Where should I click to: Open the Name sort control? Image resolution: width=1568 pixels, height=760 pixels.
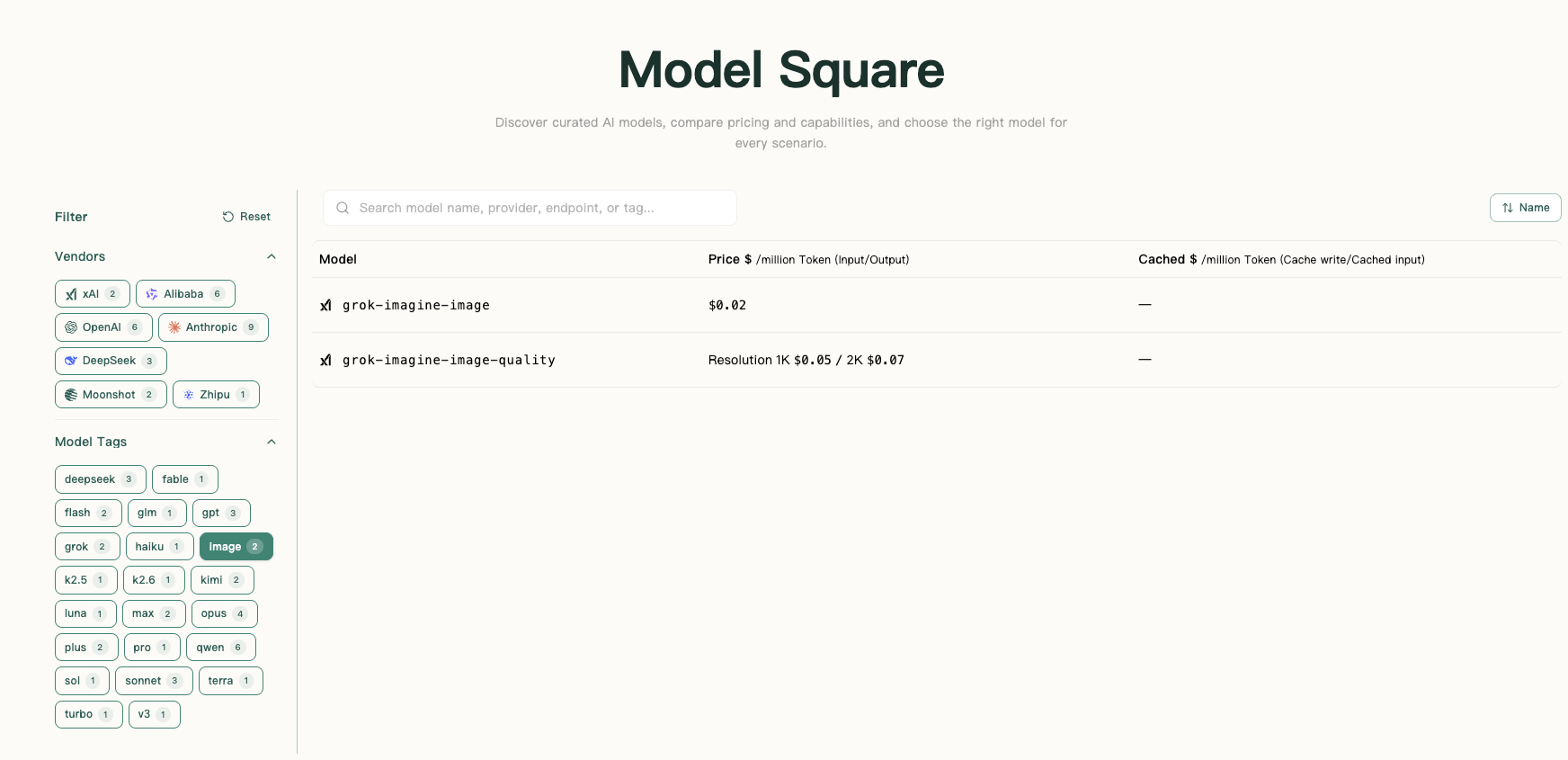click(1525, 208)
